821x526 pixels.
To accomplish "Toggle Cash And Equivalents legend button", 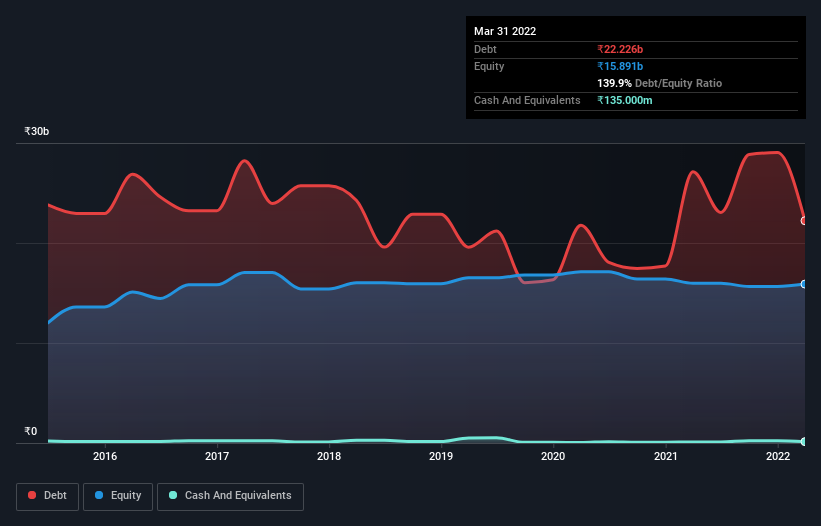I will [230, 496].
